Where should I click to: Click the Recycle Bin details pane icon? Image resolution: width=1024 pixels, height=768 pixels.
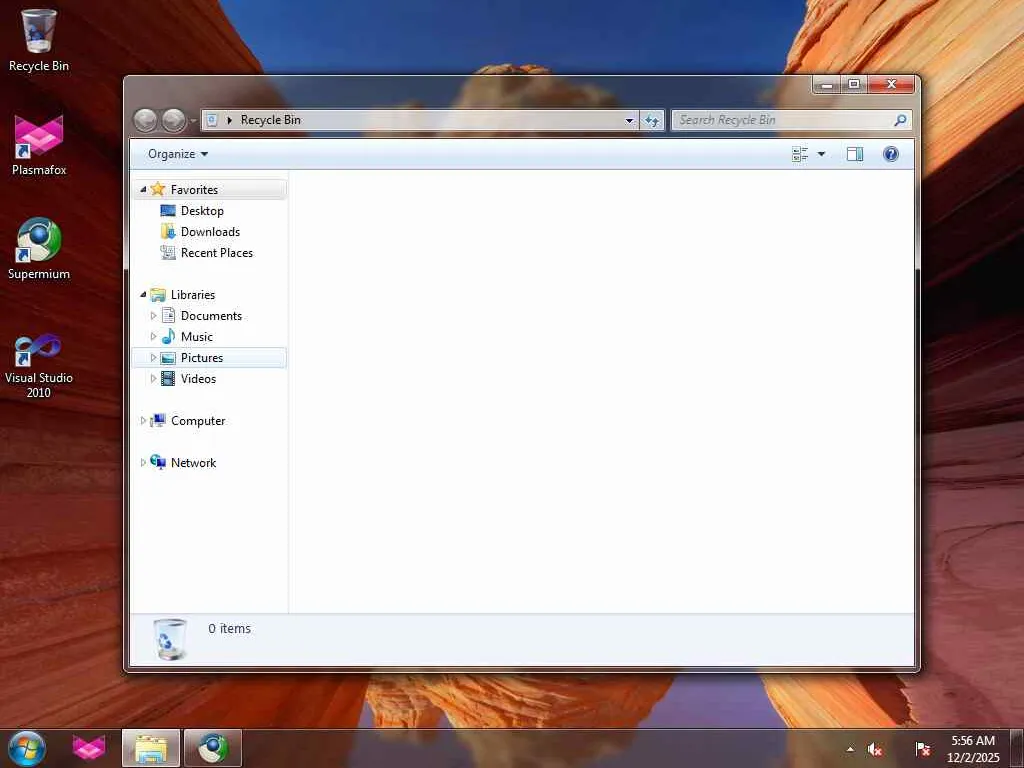coord(170,639)
